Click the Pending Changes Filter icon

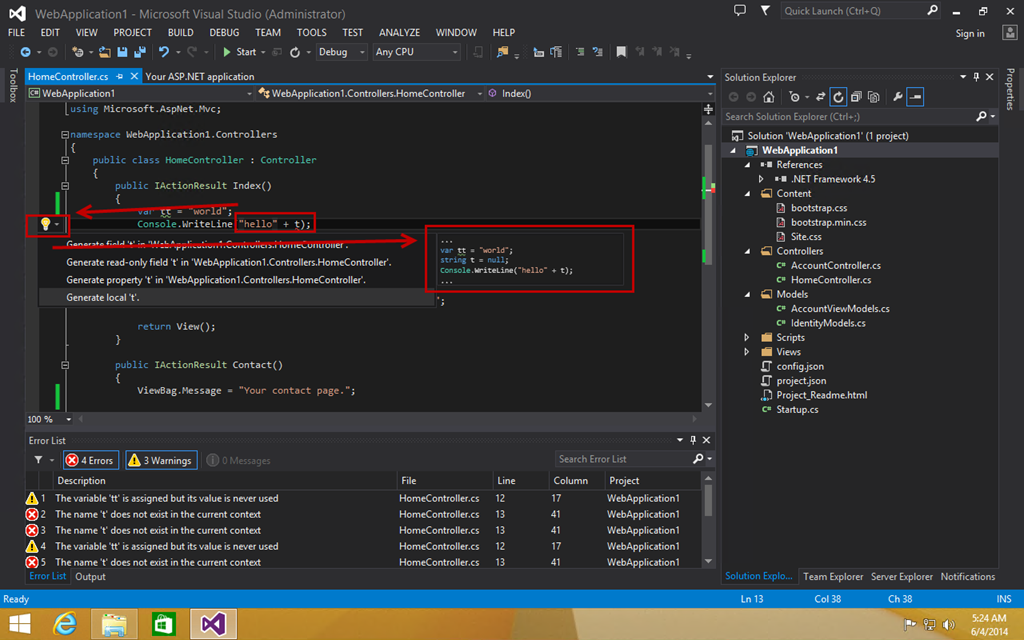[x=794, y=97]
